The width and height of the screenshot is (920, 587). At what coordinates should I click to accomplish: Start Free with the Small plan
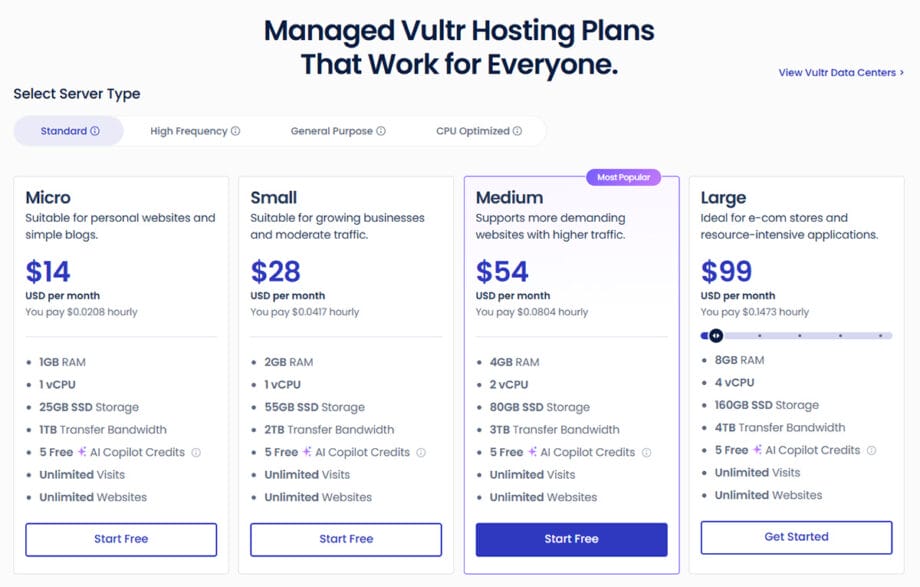pyautogui.click(x=345, y=538)
